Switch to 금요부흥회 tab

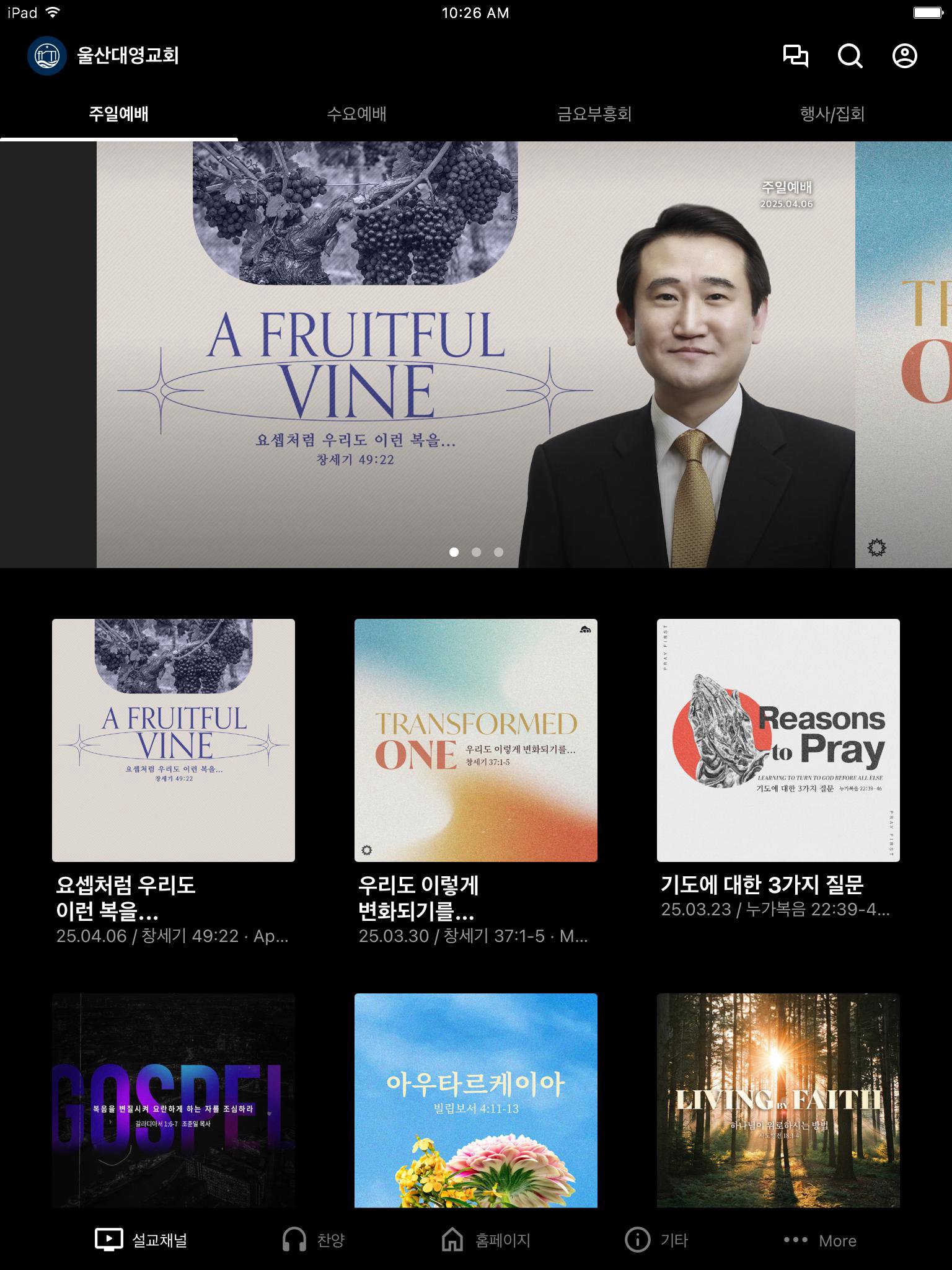click(594, 114)
